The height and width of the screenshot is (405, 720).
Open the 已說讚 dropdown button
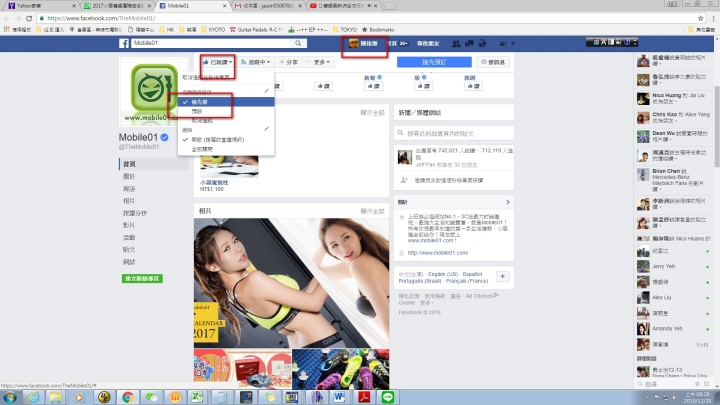pyautogui.click(x=217, y=62)
